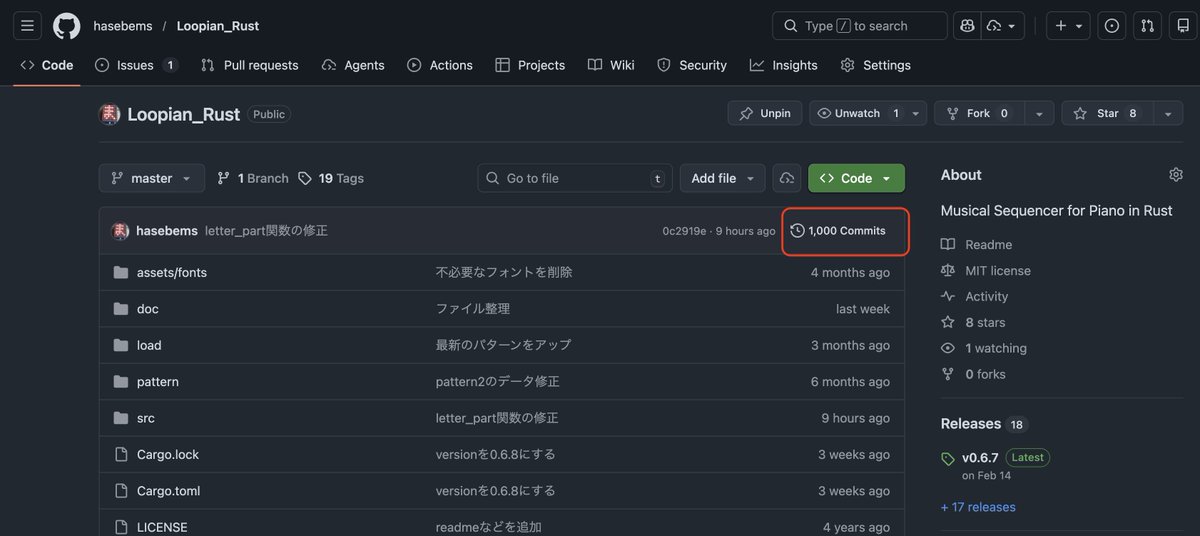Open the assets/fonts folder

(x=172, y=272)
